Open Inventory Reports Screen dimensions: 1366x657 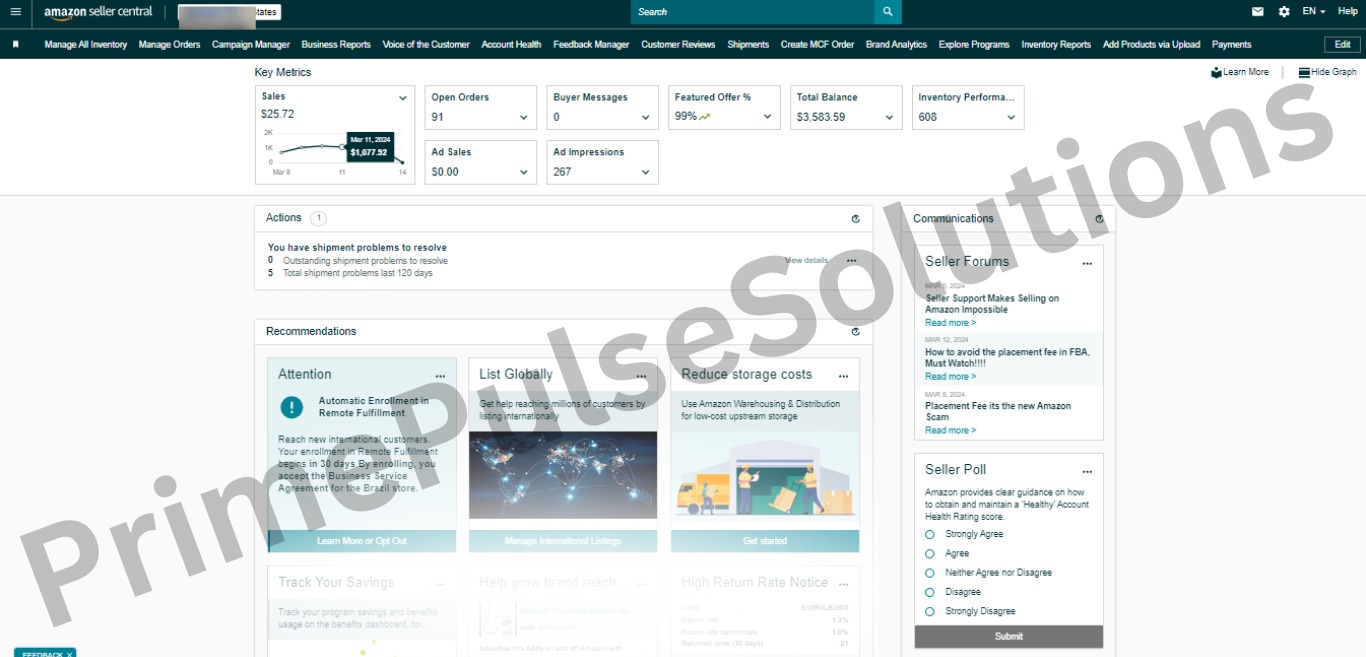[1056, 44]
